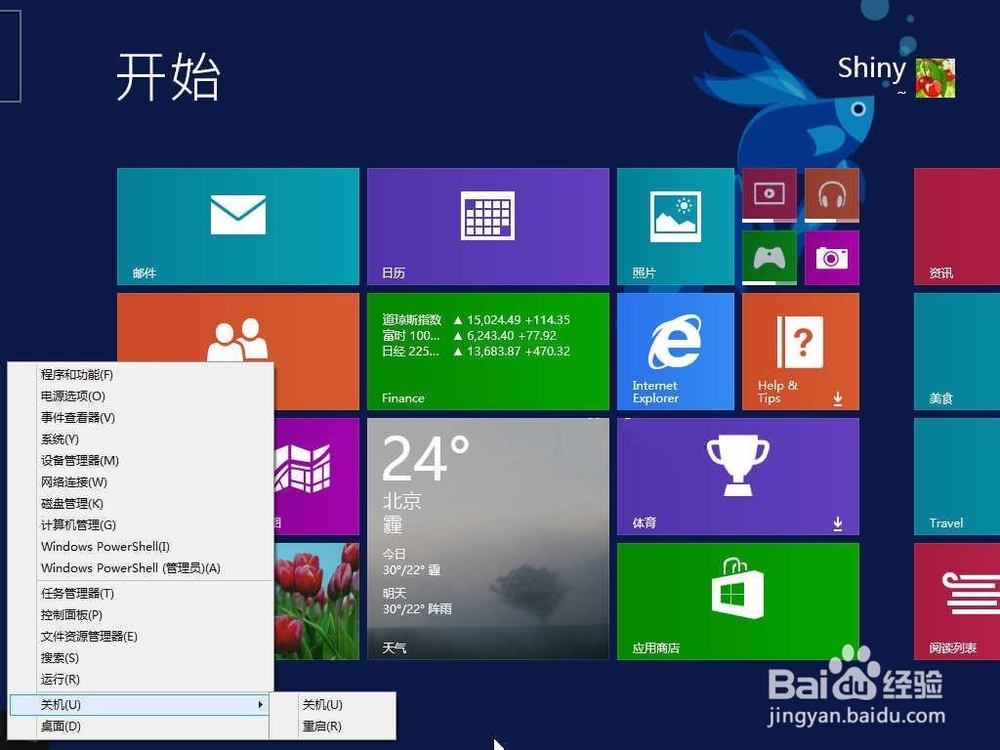Select 桌面(D) menu item
The height and width of the screenshot is (750, 1000).
point(142,726)
